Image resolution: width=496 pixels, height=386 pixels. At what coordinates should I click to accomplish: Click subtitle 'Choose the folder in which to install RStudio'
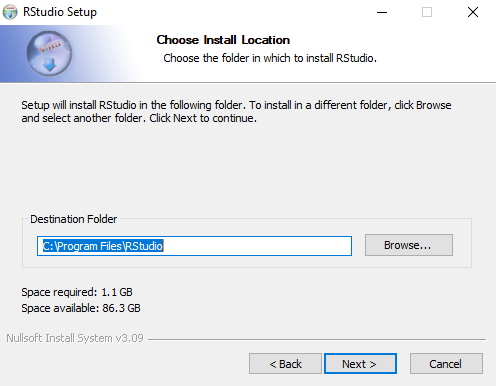coord(270,58)
